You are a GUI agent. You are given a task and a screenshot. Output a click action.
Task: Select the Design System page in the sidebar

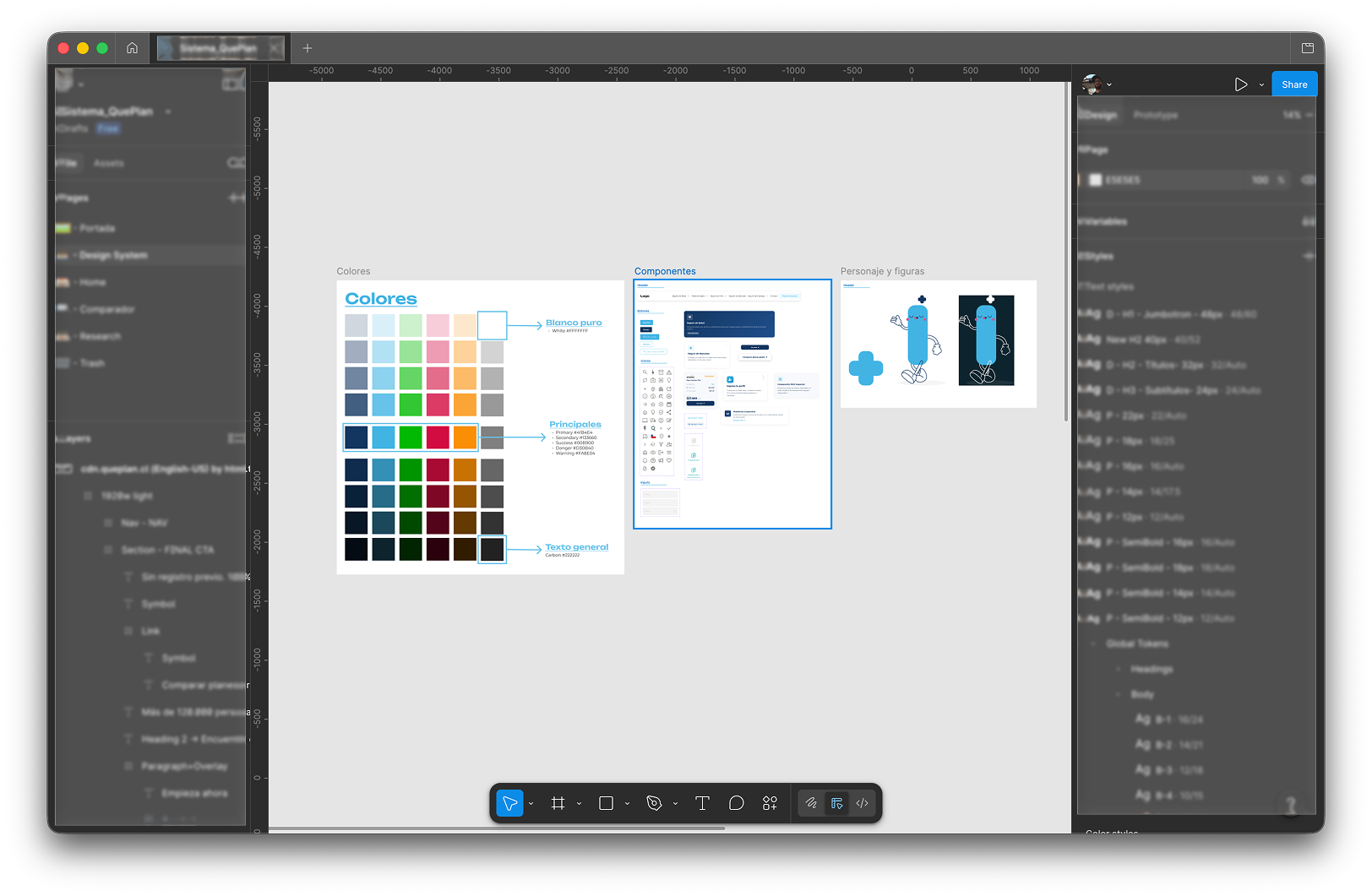click(114, 254)
